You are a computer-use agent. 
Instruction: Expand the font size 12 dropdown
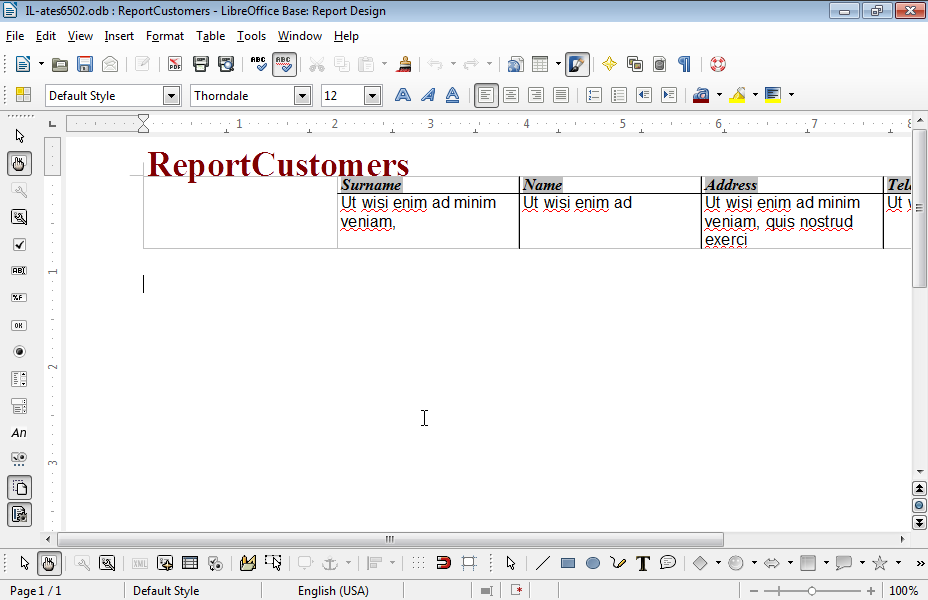pyautogui.click(x=372, y=95)
